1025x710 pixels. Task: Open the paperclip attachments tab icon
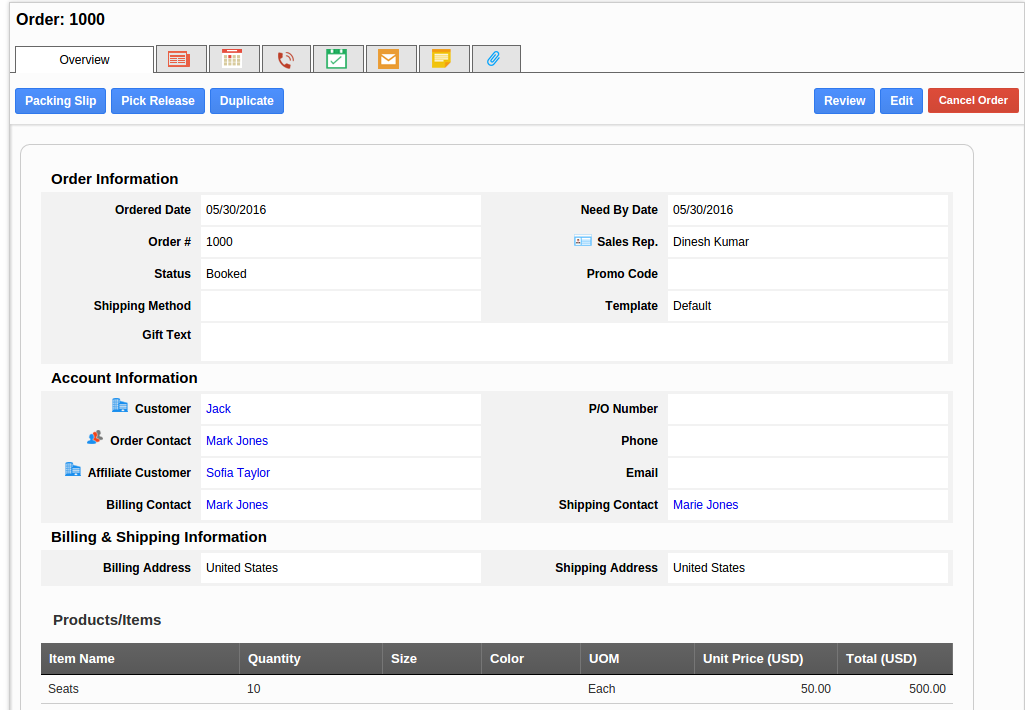494,59
